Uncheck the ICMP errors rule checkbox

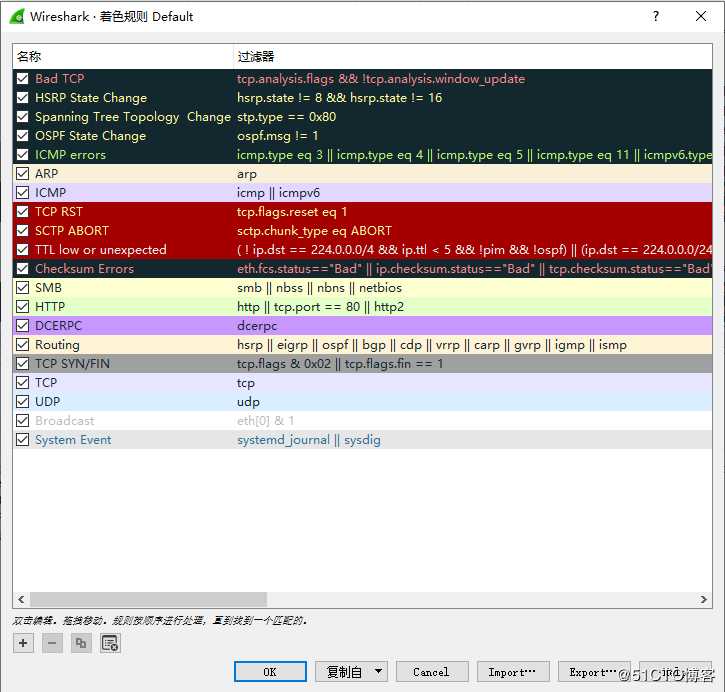tap(23, 154)
